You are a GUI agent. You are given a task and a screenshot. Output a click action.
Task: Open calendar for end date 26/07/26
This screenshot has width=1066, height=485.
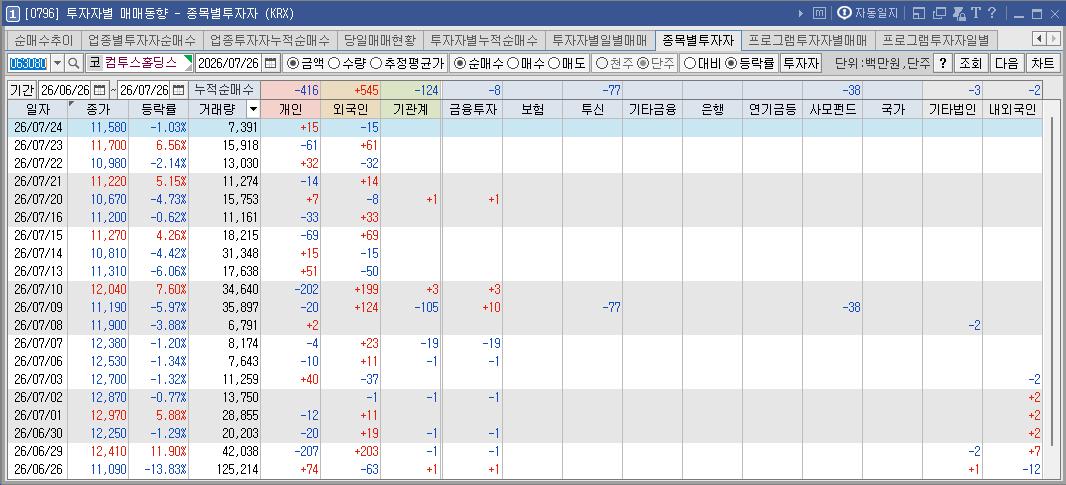(x=178, y=89)
